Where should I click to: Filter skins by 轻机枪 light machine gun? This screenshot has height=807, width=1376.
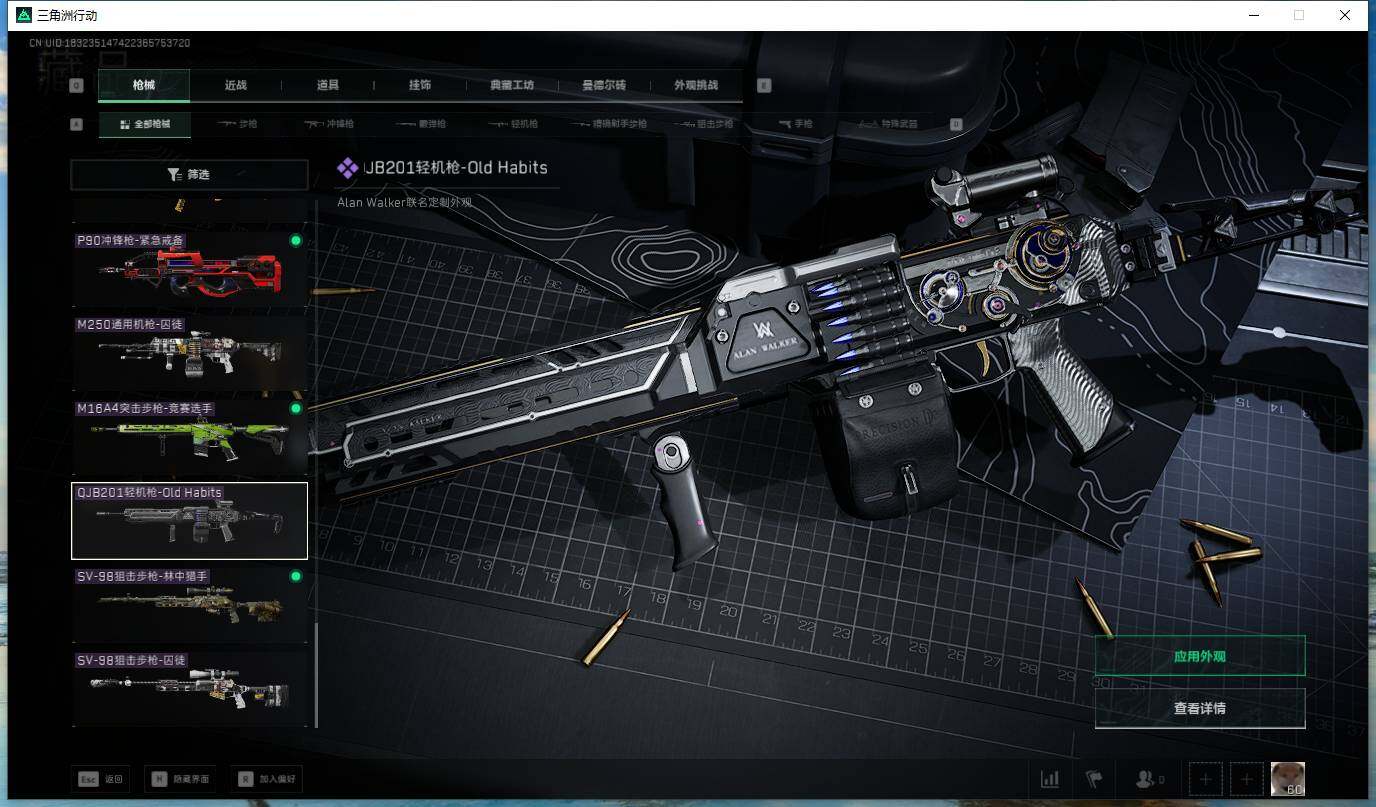[x=512, y=125]
